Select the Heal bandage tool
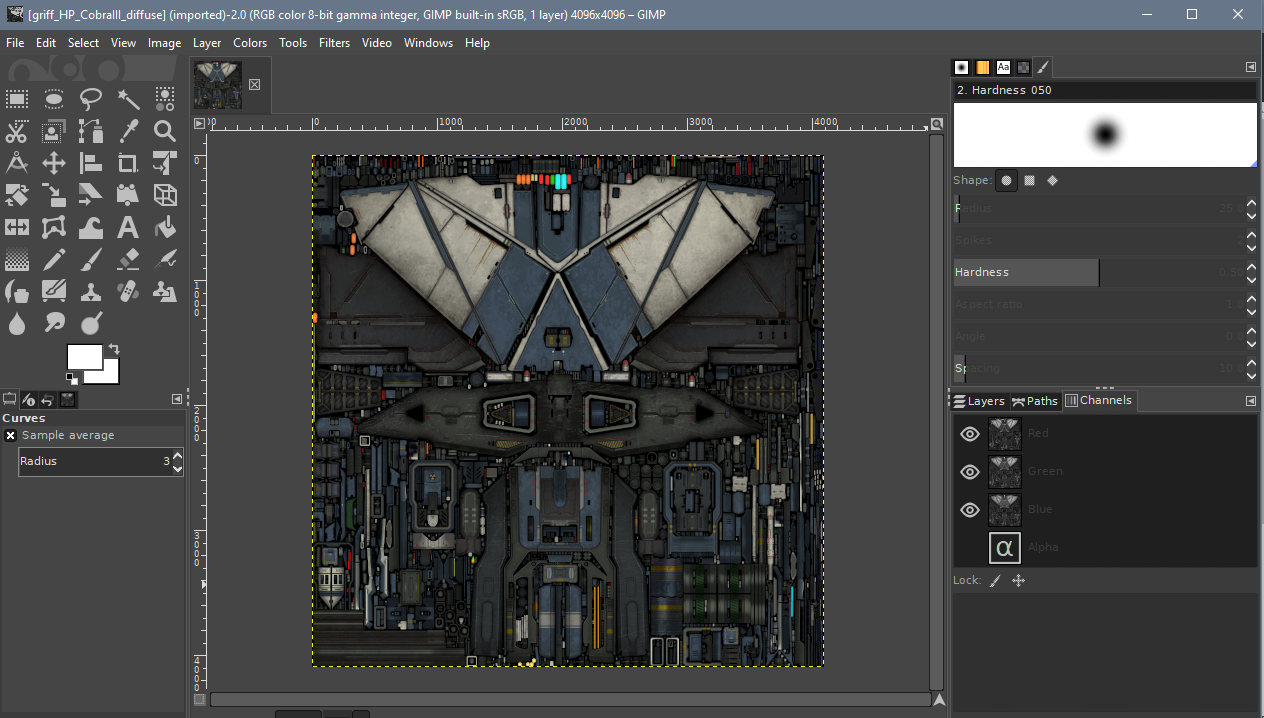The width and height of the screenshot is (1264, 718). (128, 292)
